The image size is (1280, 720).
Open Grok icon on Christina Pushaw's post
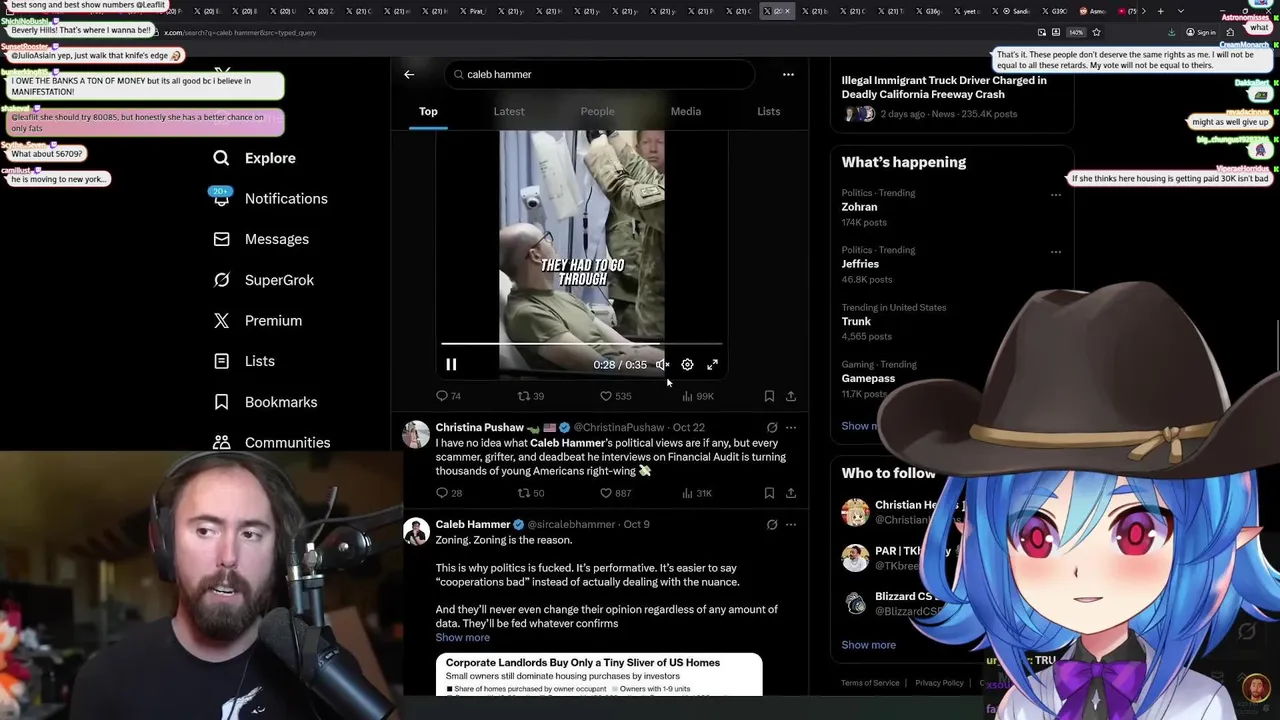pyautogui.click(x=771, y=427)
